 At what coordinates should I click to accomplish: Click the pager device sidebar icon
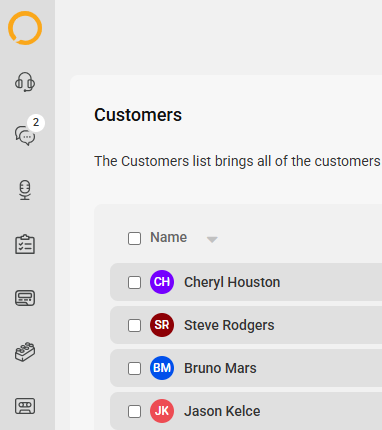point(25,298)
